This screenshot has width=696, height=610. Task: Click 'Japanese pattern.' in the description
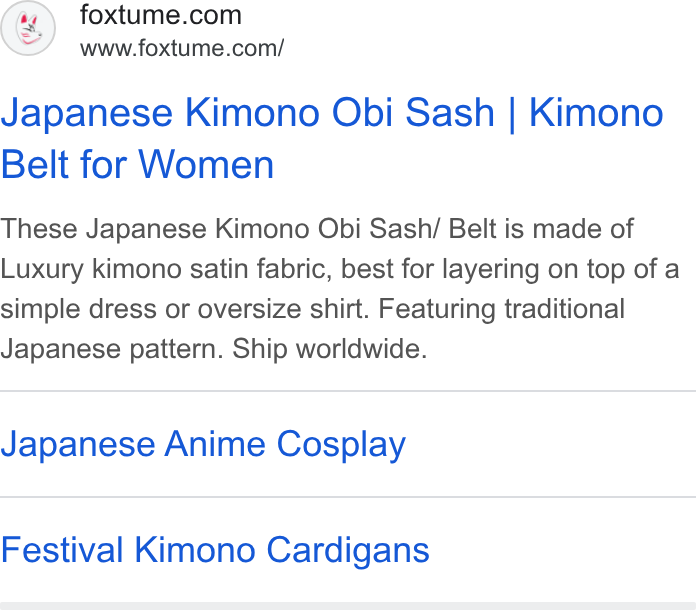click(112, 349)
